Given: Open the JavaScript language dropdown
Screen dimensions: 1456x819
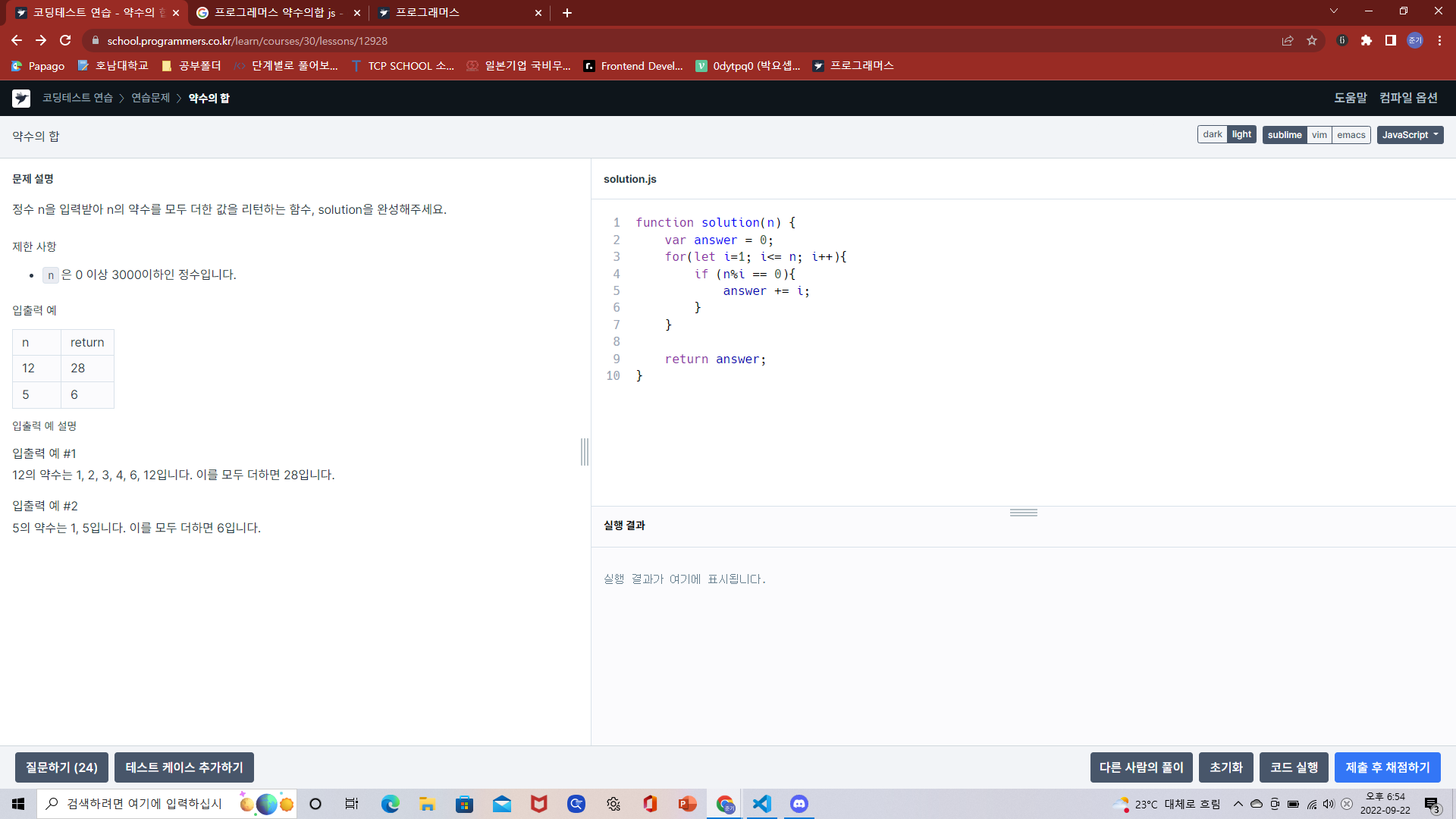Looking at the screenshot, I should [1410, 134].
